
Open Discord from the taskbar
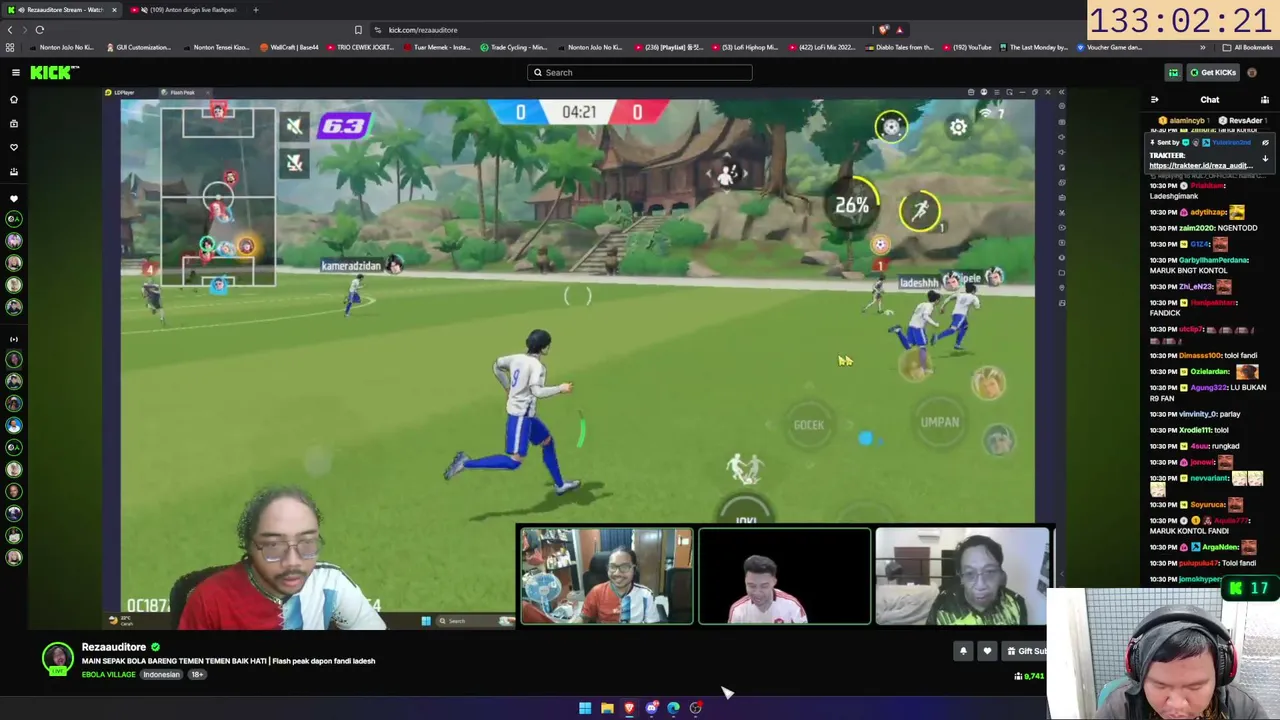click(x=651, y=708)
